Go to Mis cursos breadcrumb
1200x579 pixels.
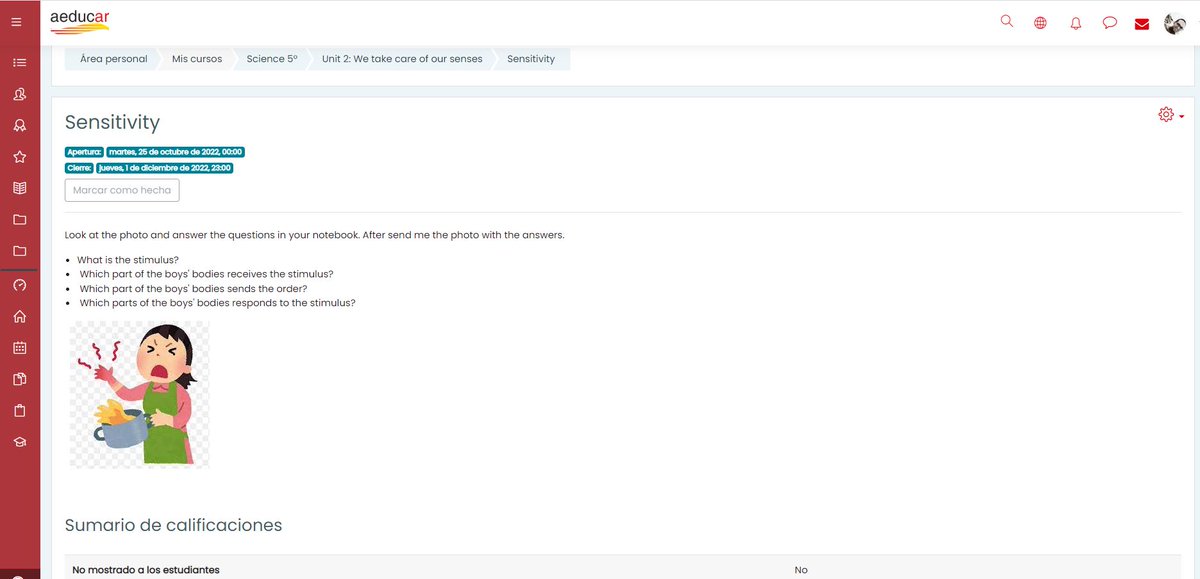coord(197,59)
